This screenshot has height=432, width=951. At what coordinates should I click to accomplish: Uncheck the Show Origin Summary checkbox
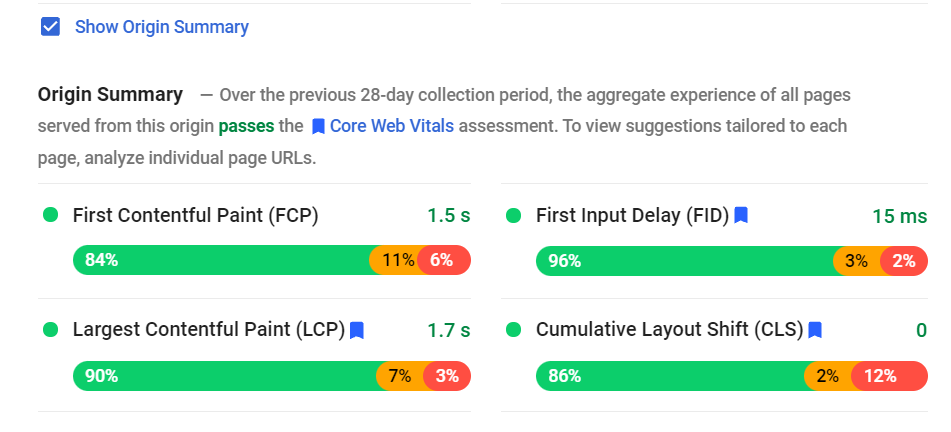(x=50, y=27)
